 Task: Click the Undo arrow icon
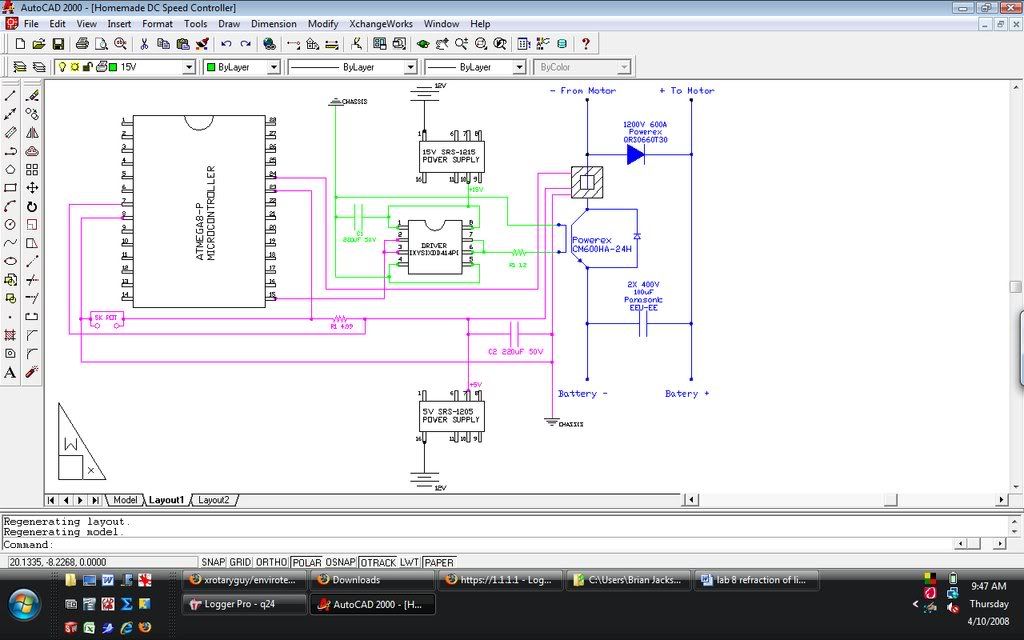(226, 44)
